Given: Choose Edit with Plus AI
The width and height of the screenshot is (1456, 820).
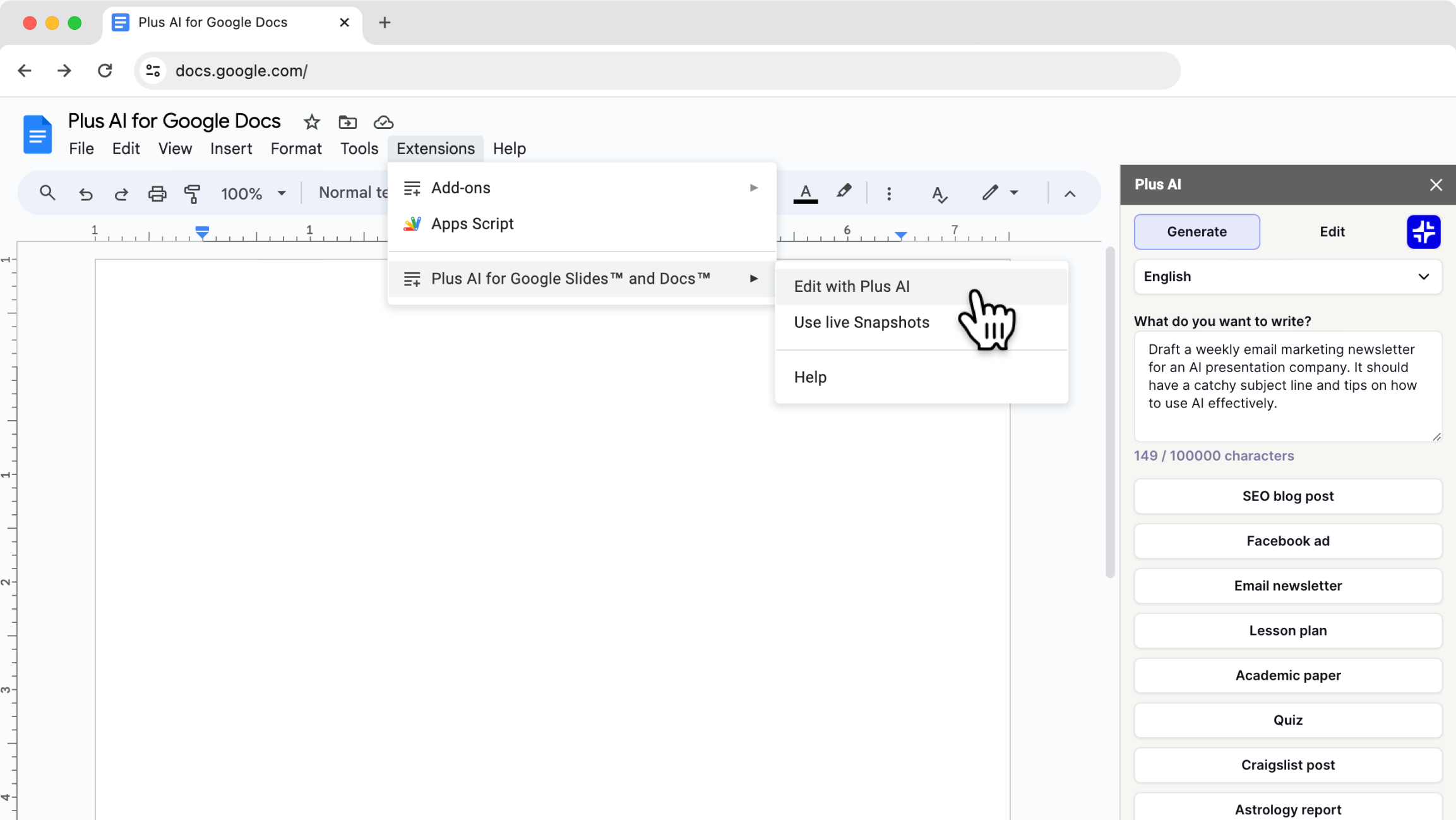Looking at the screenshot, I should coord(921,286).
